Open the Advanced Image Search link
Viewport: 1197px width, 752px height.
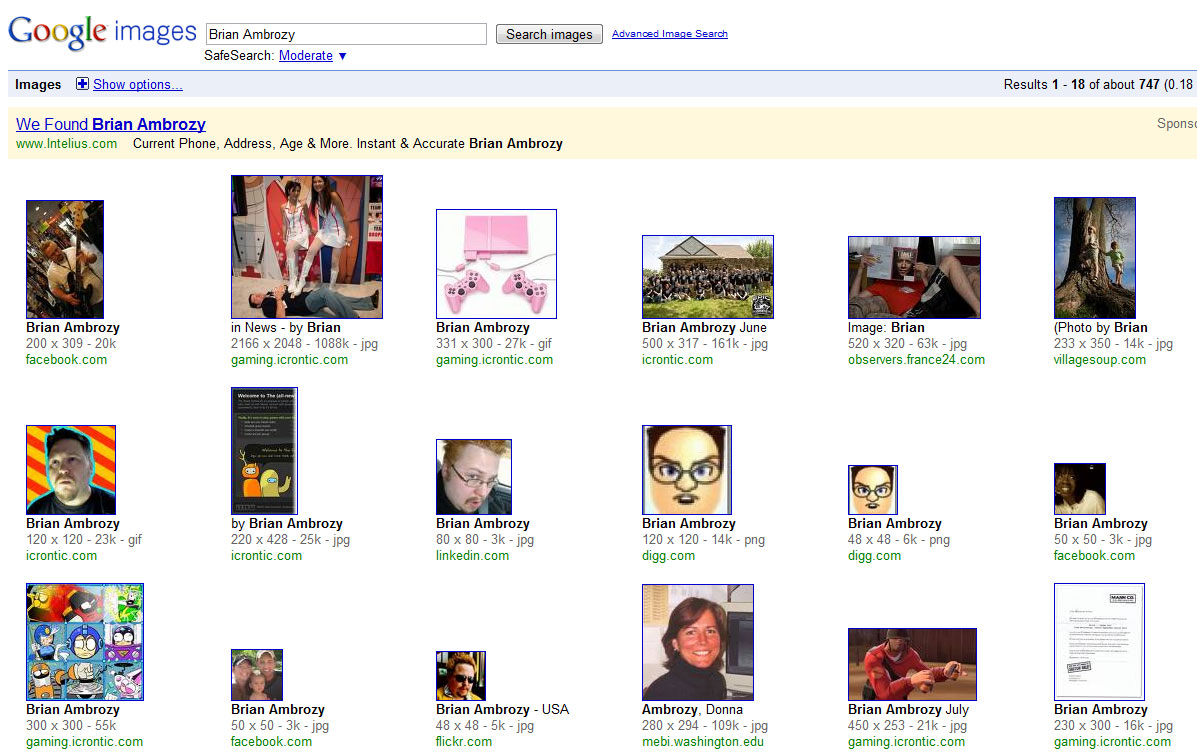click(x=669, y=34)
